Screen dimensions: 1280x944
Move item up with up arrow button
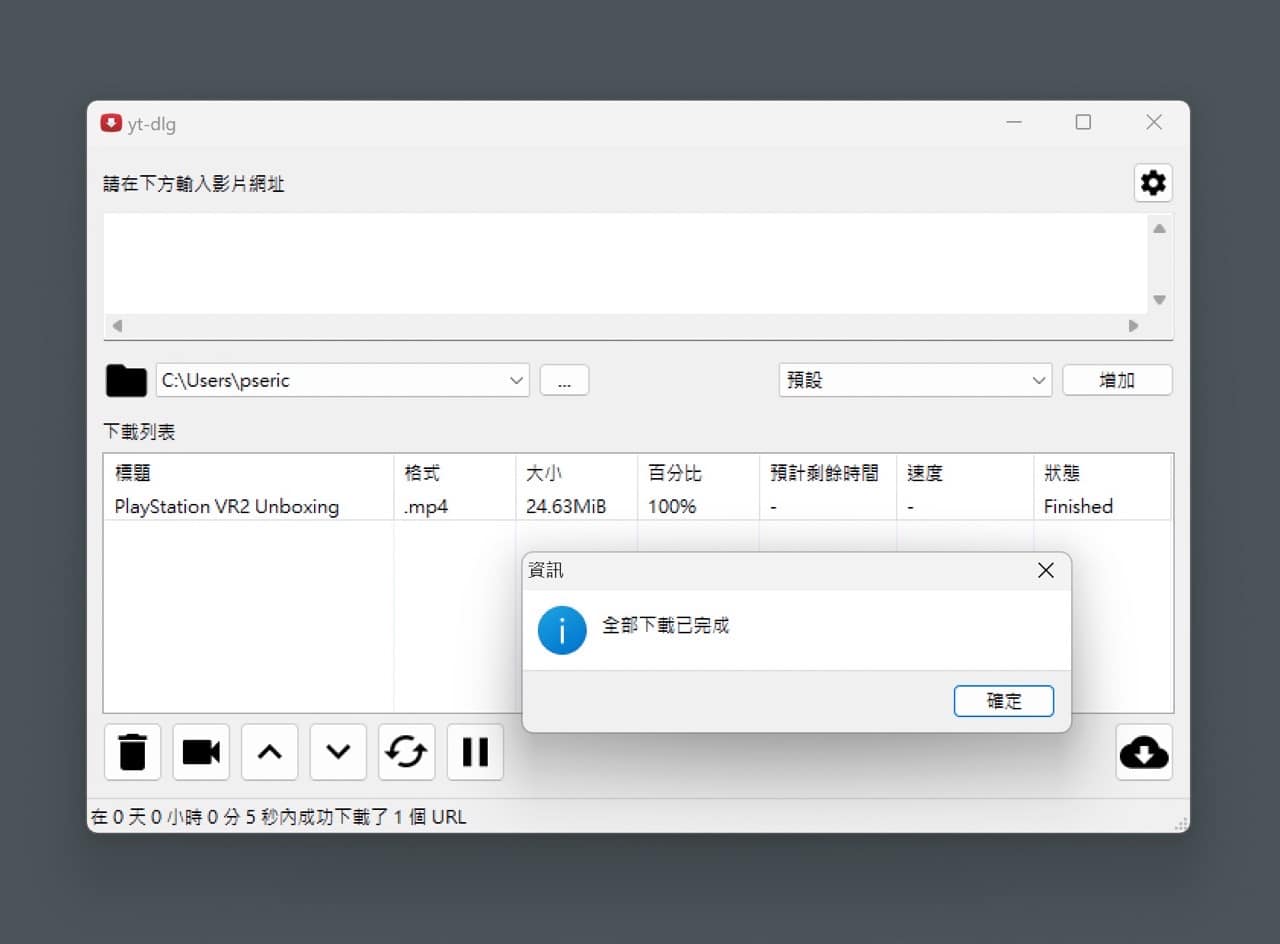(x=269, y=752)
